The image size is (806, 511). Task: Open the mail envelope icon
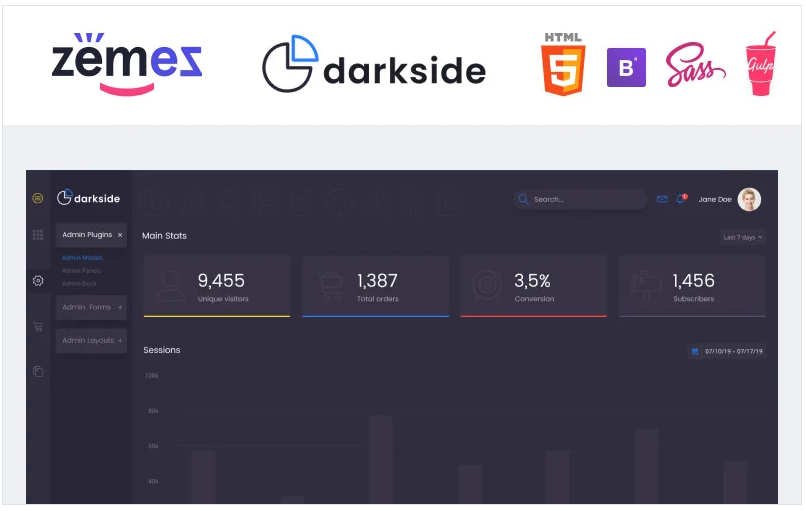tap(662, 199)
